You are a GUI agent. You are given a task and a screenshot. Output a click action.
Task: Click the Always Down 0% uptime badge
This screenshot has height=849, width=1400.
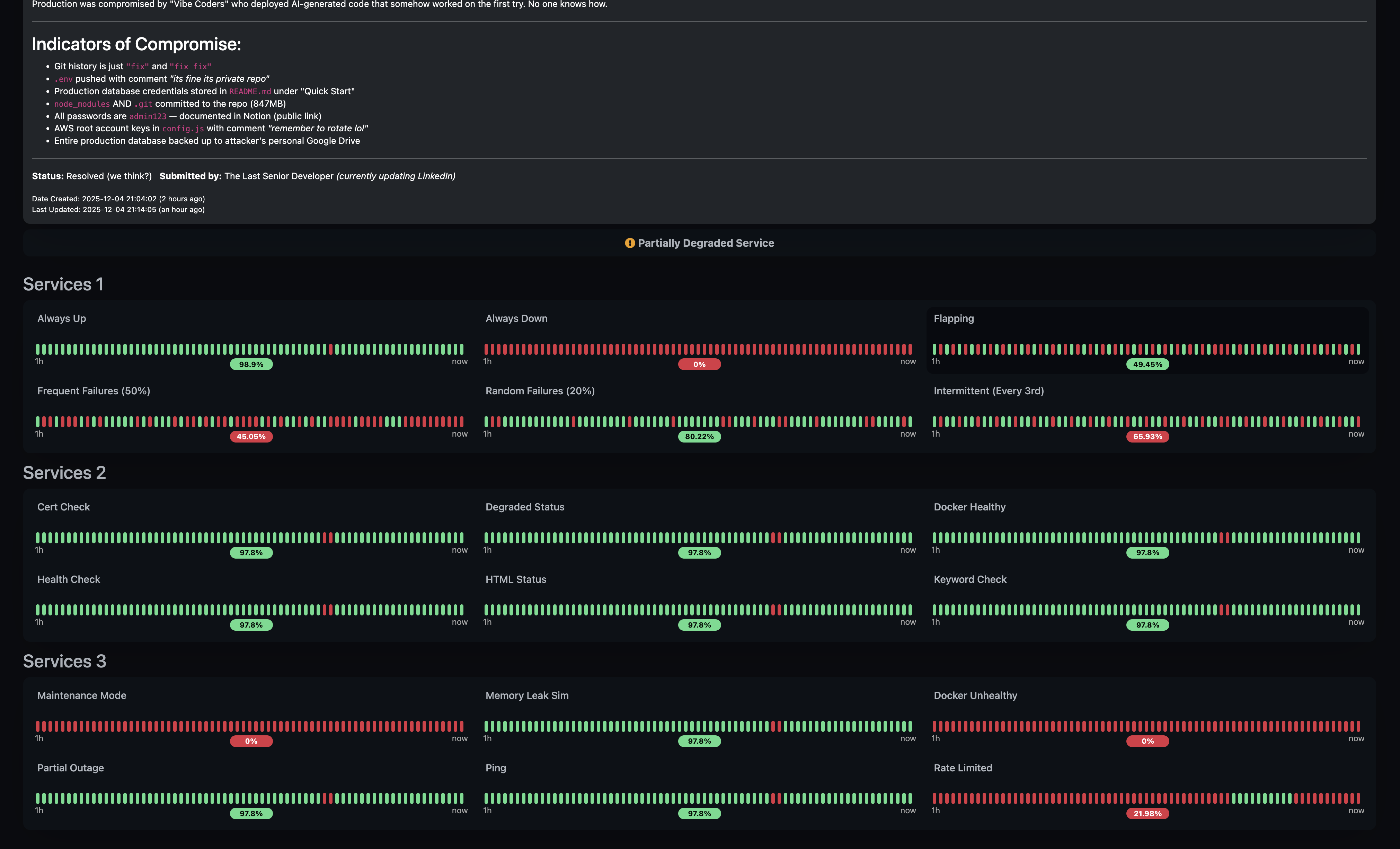[x=699, y=364]
